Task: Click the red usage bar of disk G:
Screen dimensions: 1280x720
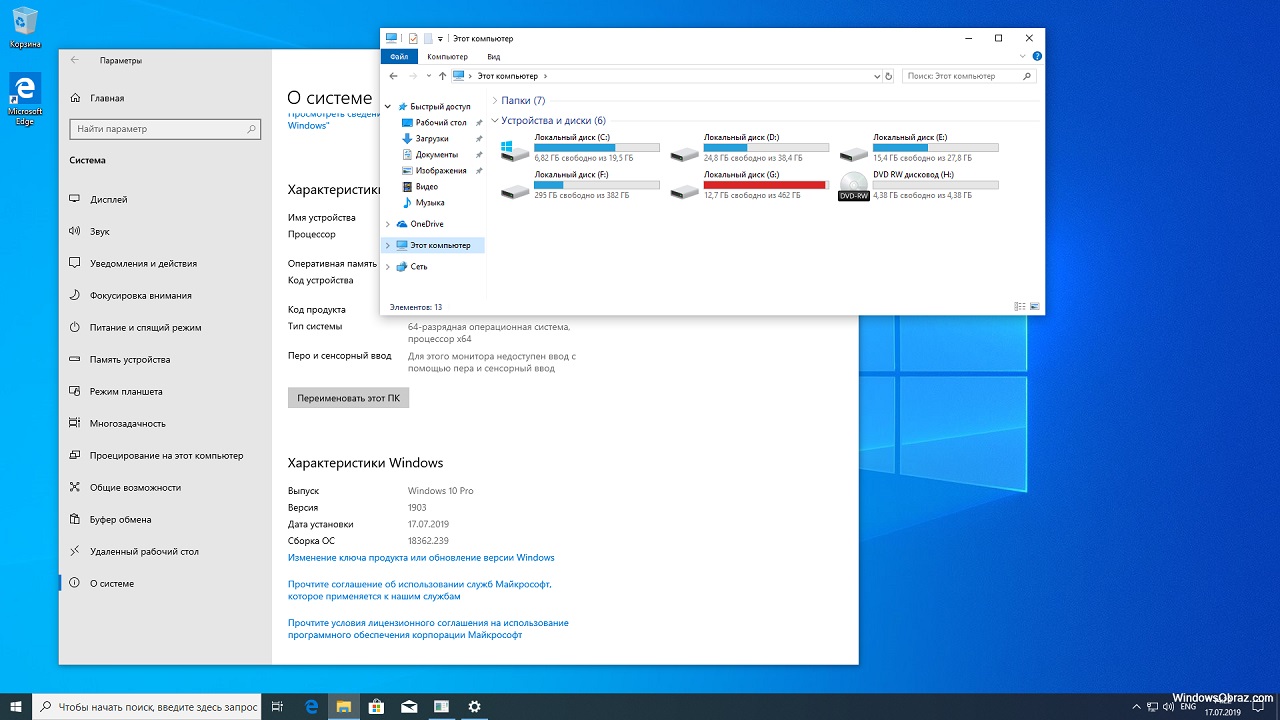Action: 765,185
